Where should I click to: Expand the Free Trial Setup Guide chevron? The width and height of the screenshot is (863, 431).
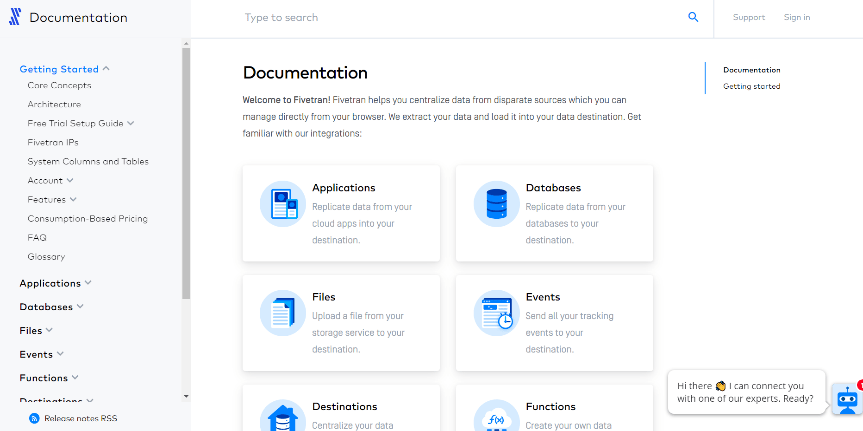tap(130, 123)
